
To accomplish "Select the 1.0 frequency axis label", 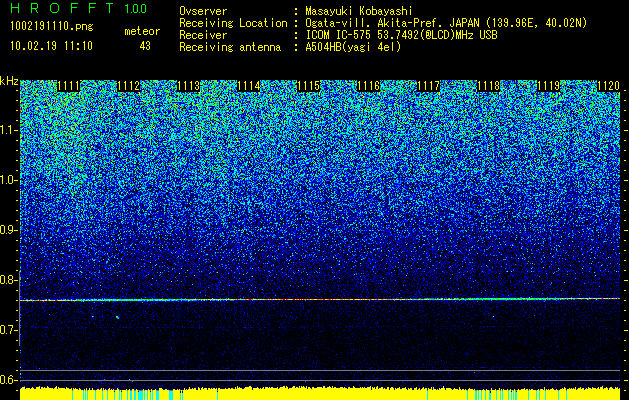I will coord(9,180).
